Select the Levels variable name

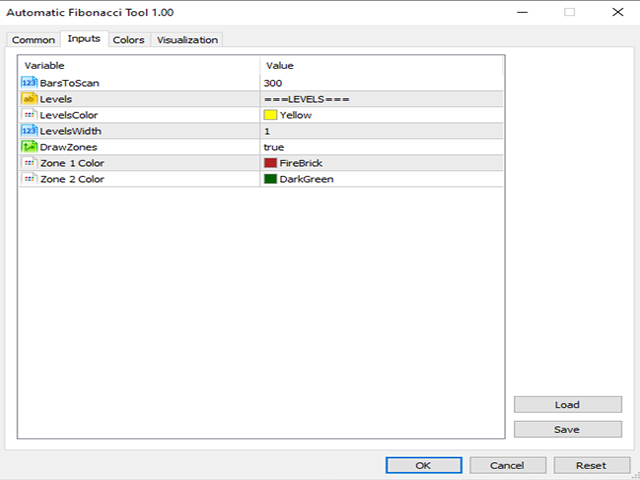click(x=56, y=99)
